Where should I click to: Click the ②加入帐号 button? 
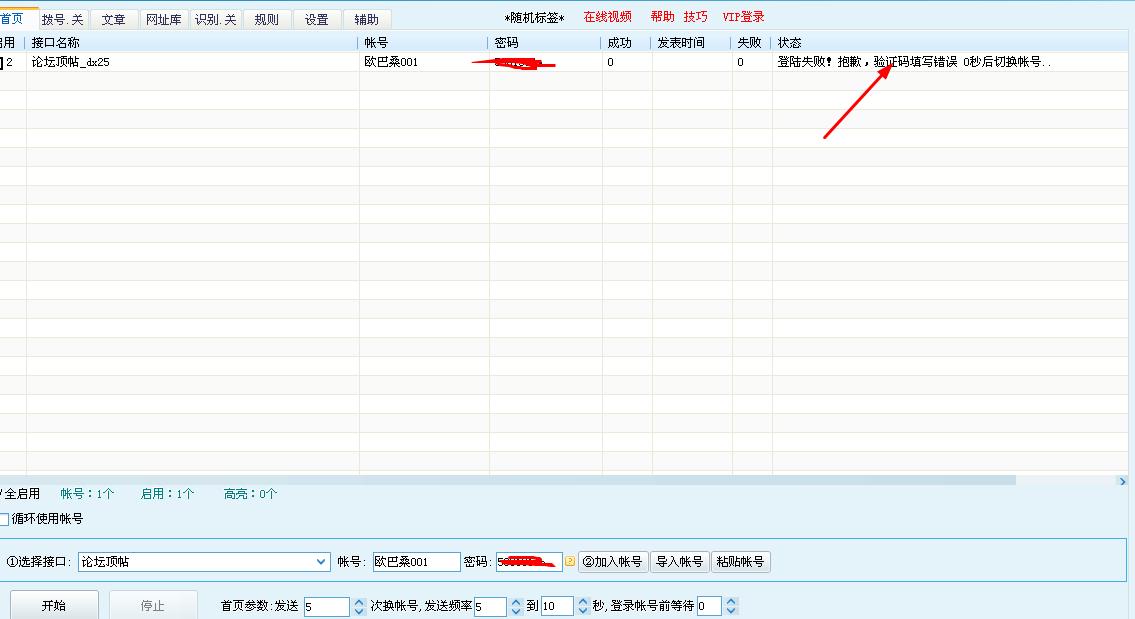click(x=612, y=562)
